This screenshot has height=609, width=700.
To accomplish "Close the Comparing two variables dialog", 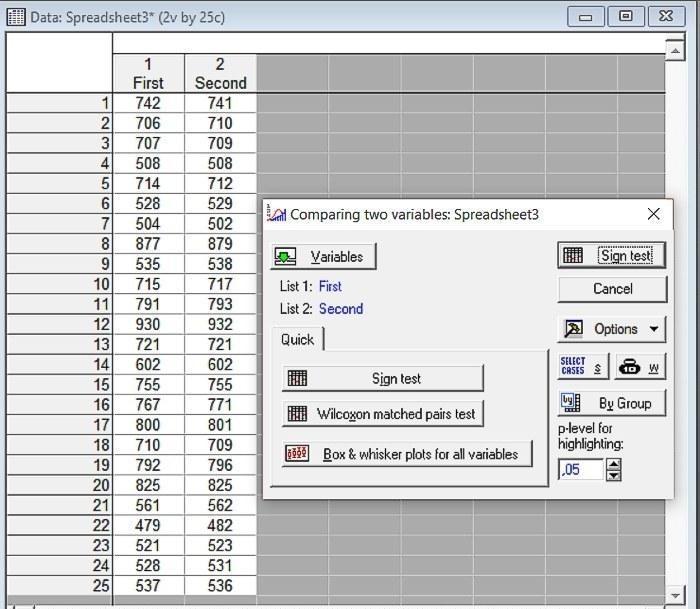I will [x=653, y=214].
